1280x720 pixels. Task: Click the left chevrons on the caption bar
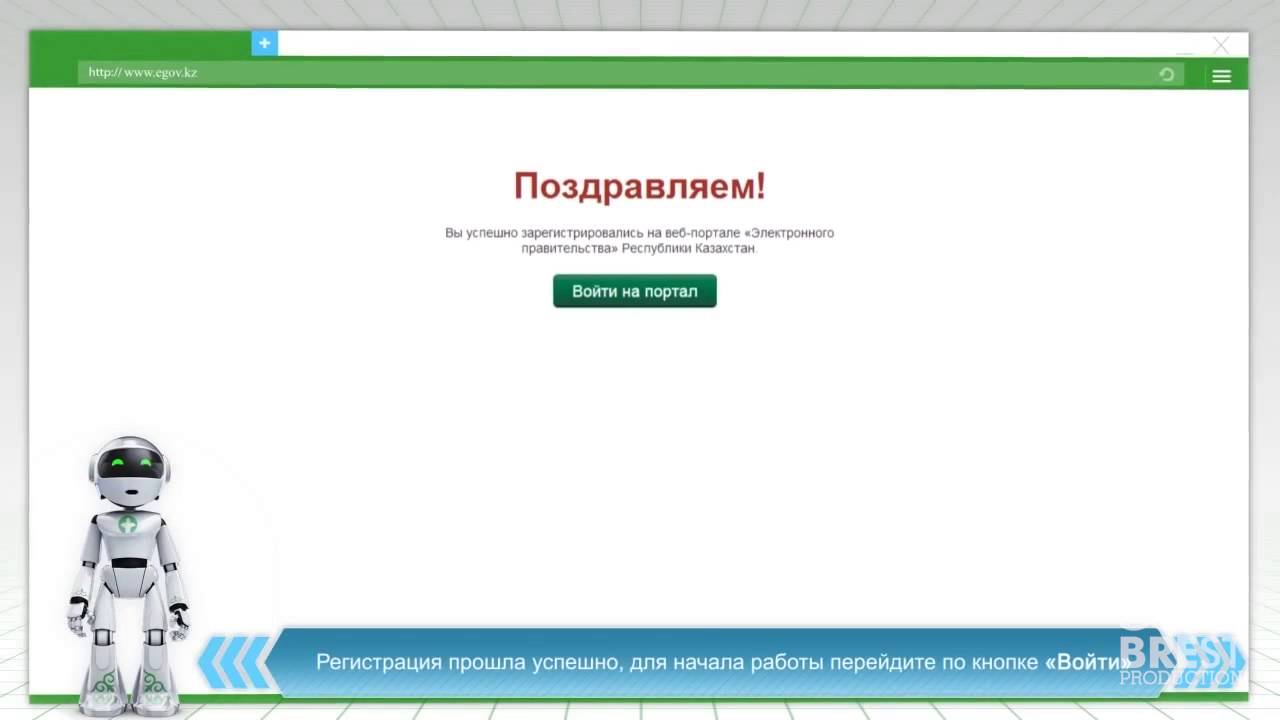[x=234, y=663]
